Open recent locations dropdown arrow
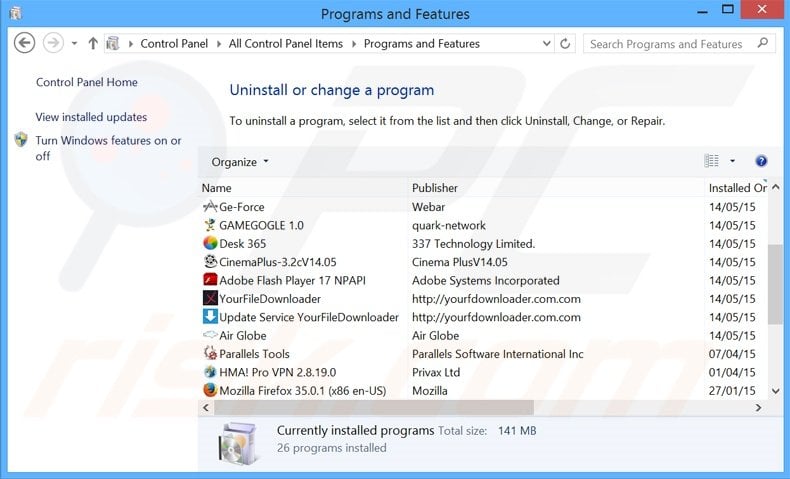The image size is (790, 479). point(74,43)
